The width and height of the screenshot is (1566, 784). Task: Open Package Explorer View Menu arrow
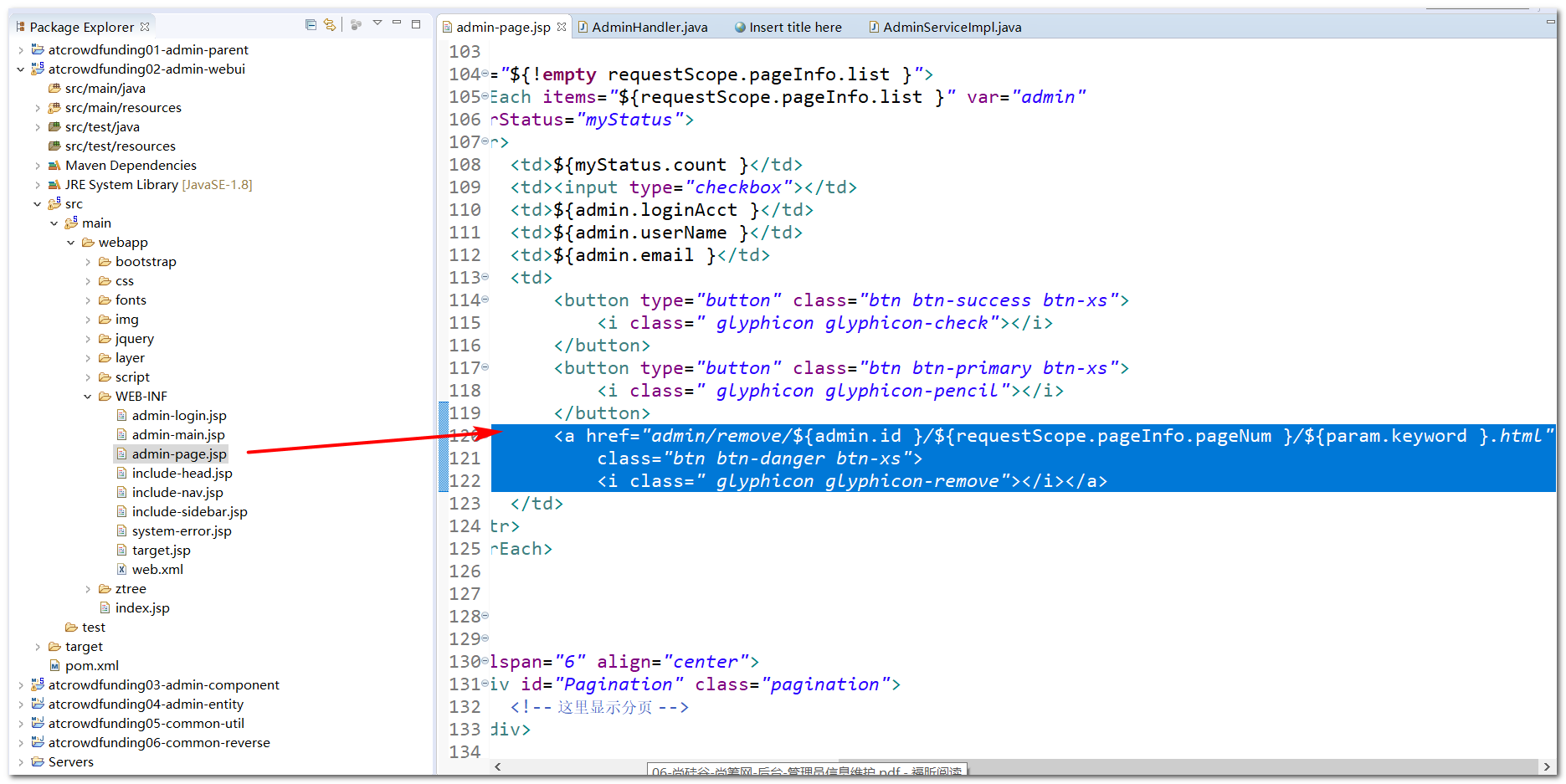coord(377,23)
